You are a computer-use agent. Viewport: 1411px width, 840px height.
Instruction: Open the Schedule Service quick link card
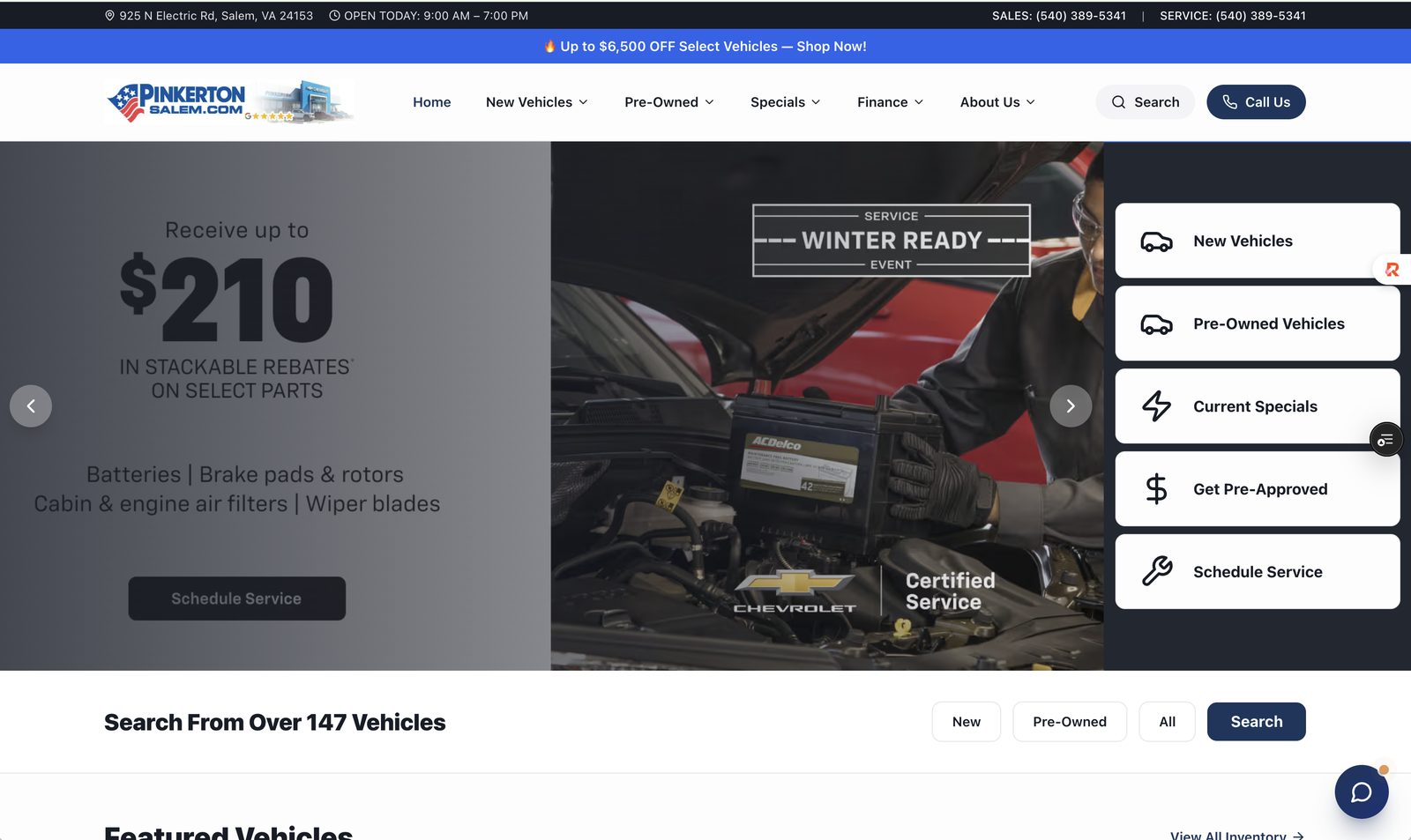pyautogui.click(x=1258, y=572)
